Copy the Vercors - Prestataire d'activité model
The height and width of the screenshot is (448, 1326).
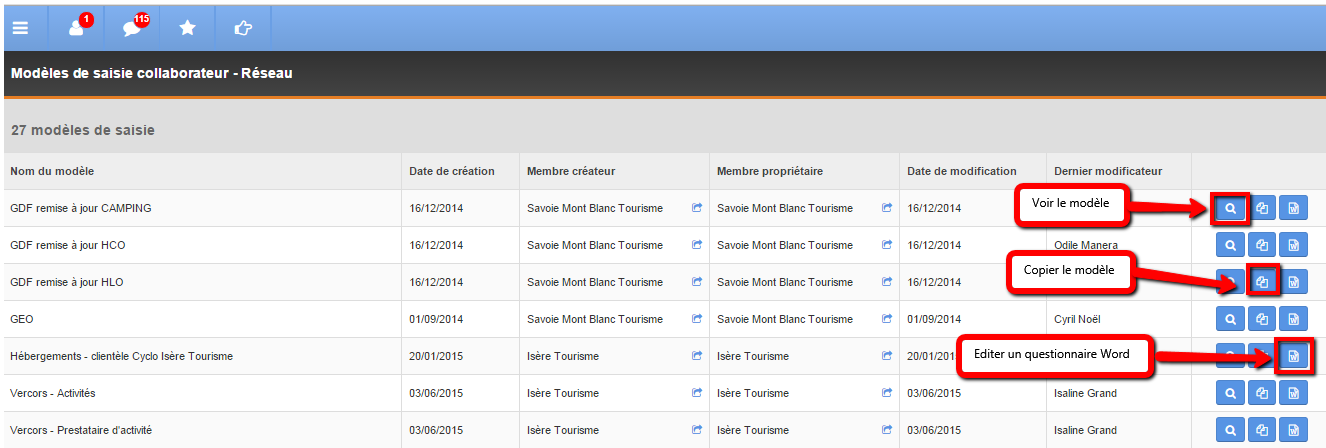[x=1263, y=430]
